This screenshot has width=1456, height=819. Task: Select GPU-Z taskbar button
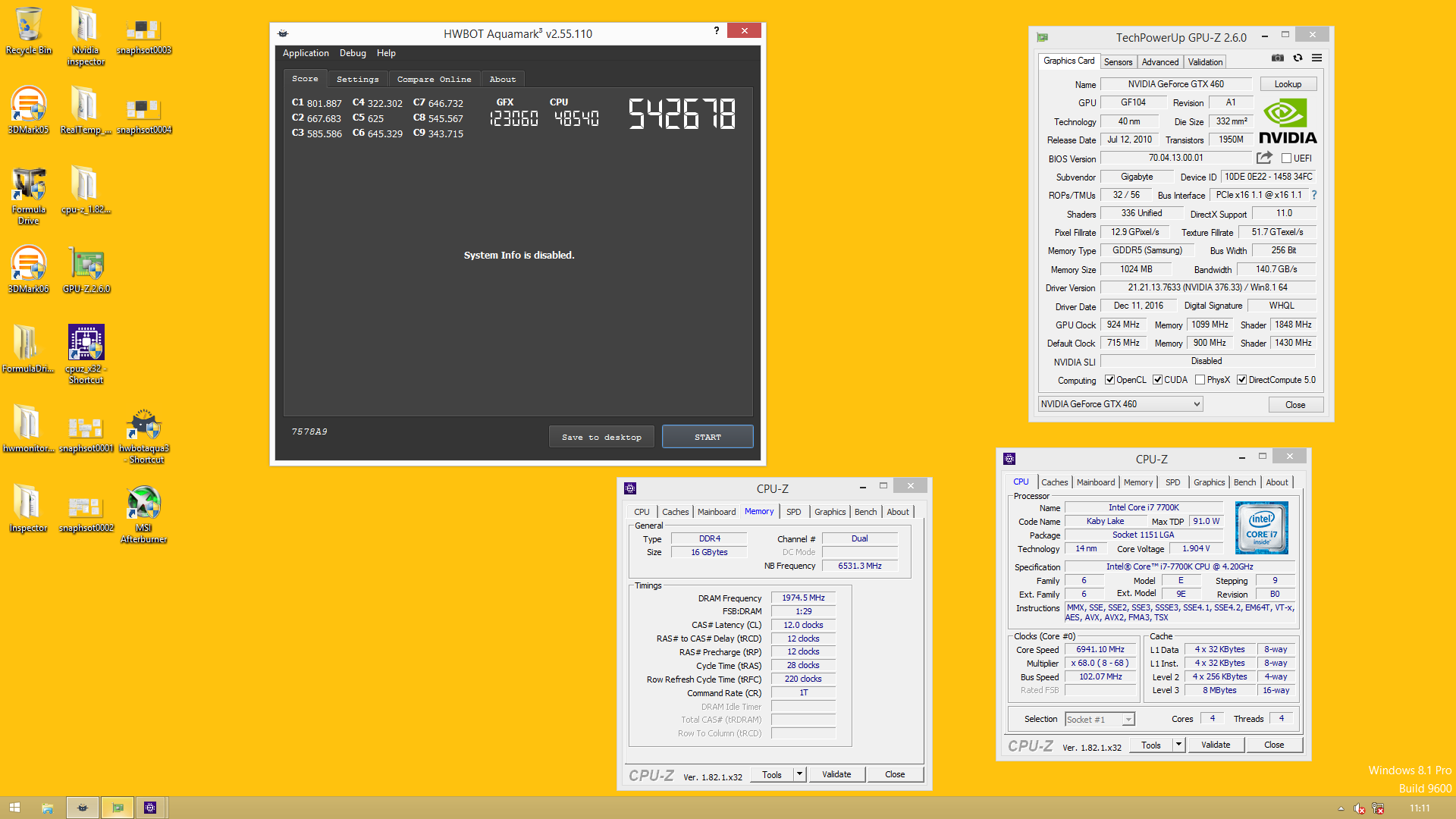(x=118, y=808)
